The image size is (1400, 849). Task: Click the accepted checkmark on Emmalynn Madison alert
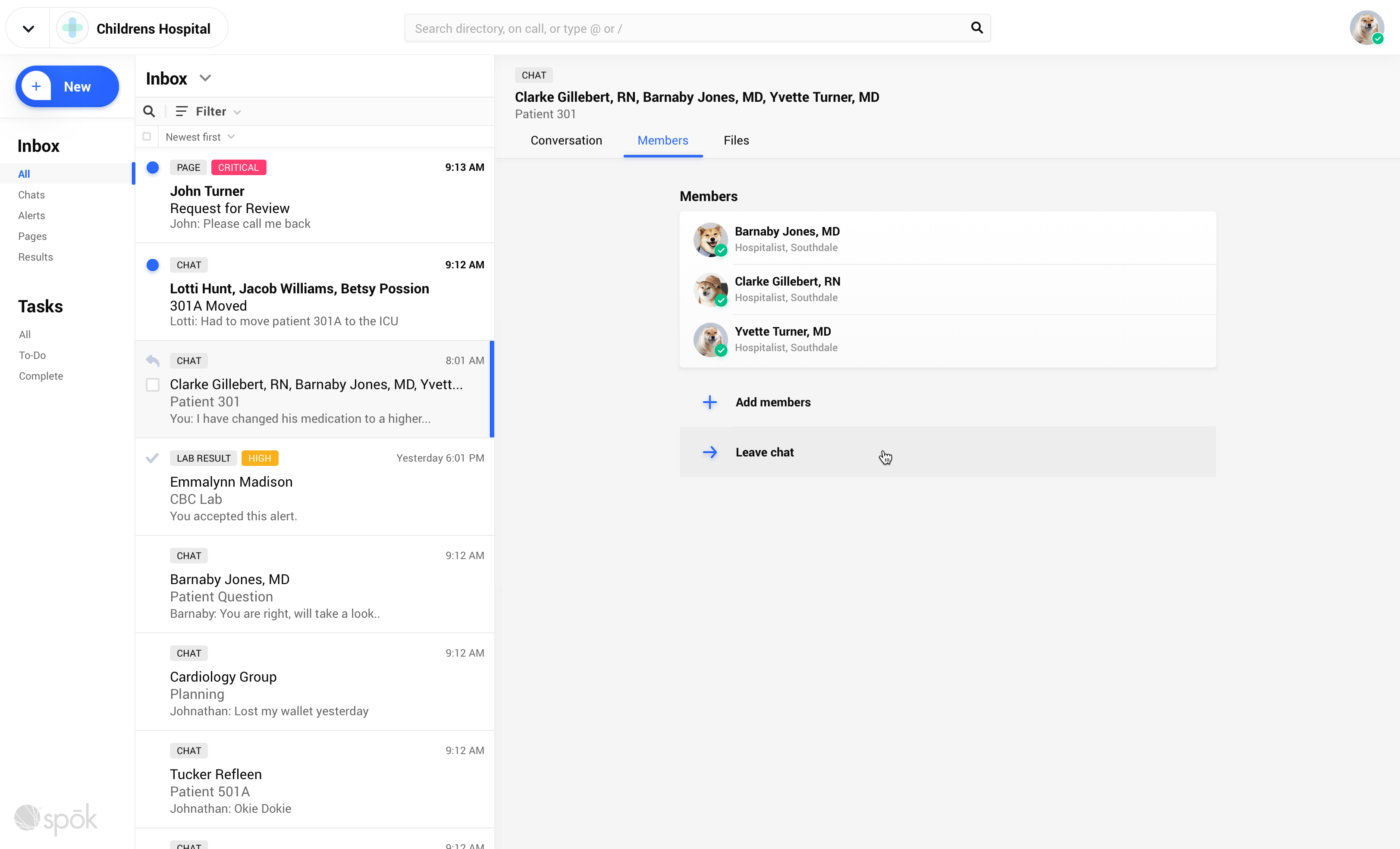pyautogui.click(x=152, y=458)
